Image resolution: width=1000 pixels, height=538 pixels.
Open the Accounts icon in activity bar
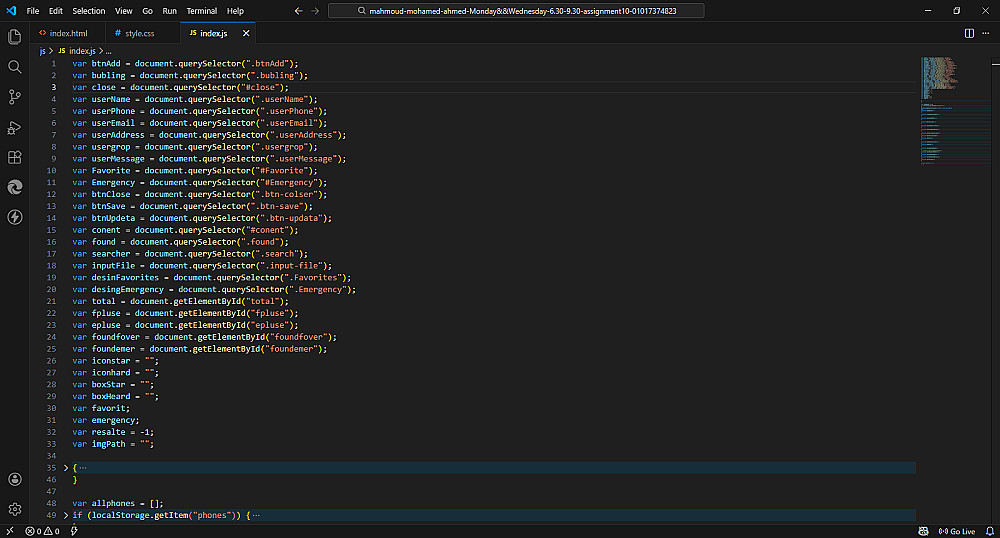click(14, 480)
